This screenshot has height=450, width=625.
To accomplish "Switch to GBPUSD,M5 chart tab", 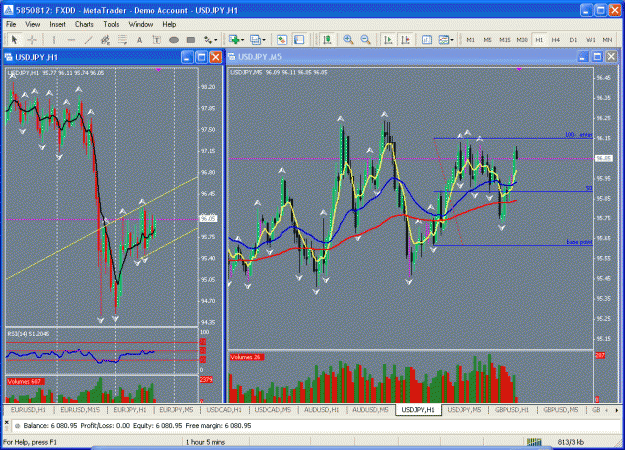I will (561, 410).
